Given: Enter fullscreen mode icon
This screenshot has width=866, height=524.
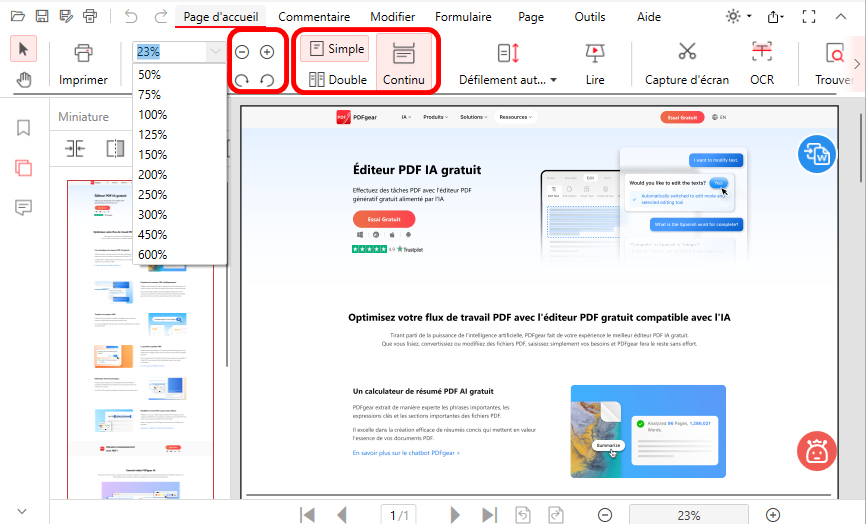Looking at the screenshot, I should click(x=809, y=17).
